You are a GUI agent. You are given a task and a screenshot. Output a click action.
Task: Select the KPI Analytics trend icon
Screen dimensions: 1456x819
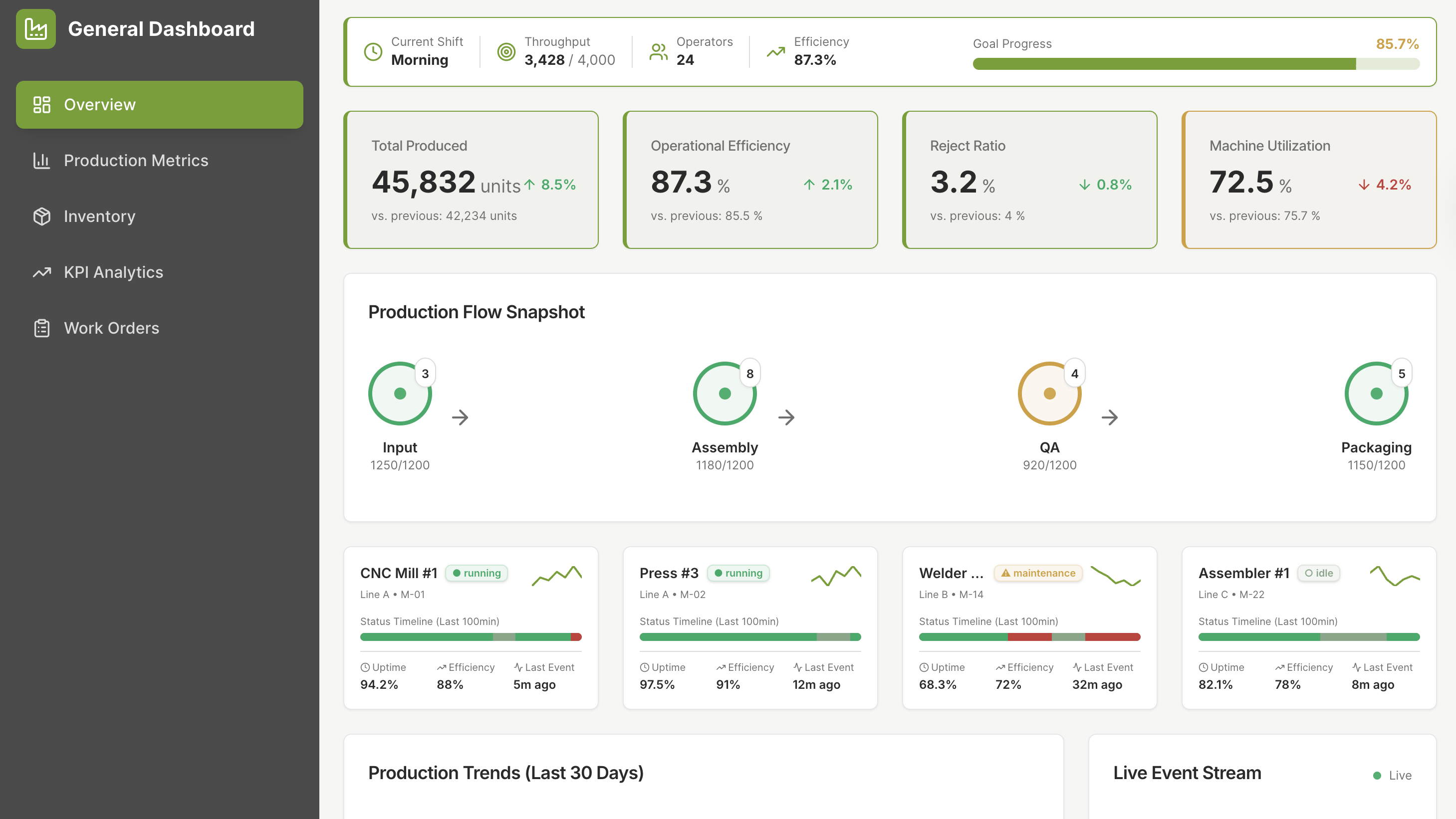(x=41, y=272)
